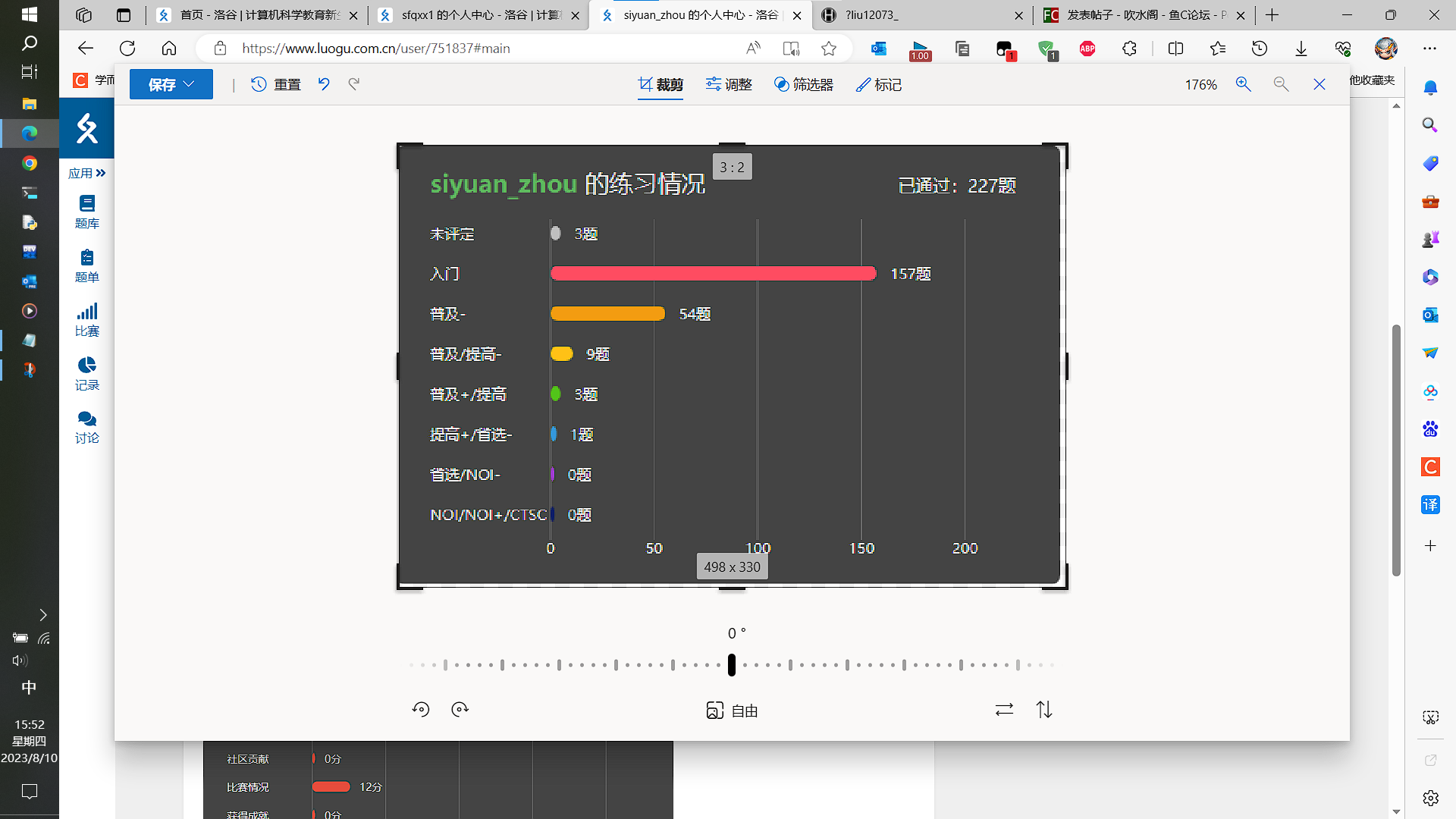Open the free aspect ratio (自由) selector

(x=732, y=711)
